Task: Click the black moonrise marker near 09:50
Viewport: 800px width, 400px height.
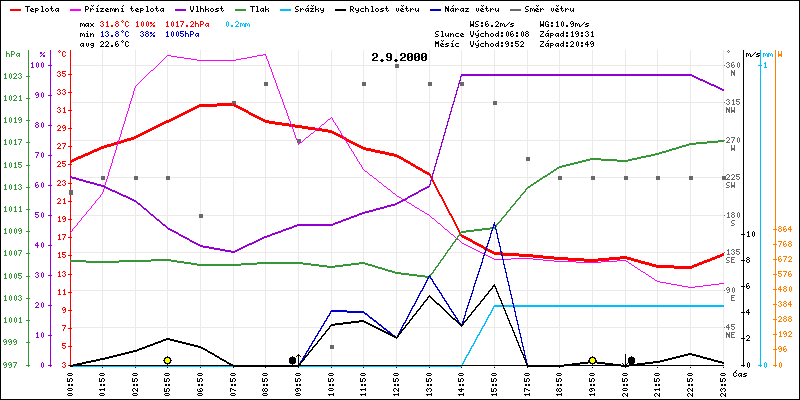Action: (x=293, y=360)
